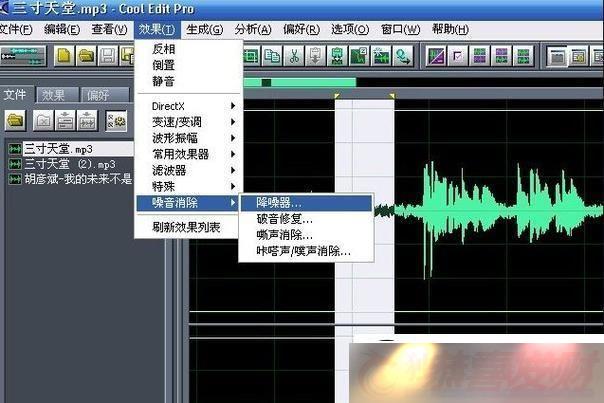This screenshot has height=403, width=604.
Task: Choose 倒置 from the effects menu
Action: pyautogui.click(x=189, y=65)
